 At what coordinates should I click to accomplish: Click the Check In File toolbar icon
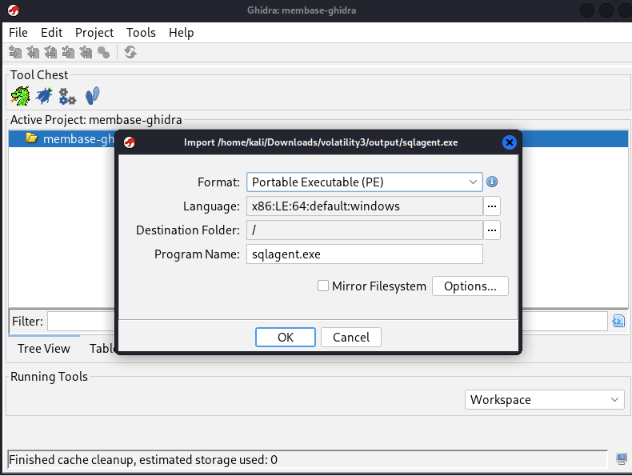point(68,52)
